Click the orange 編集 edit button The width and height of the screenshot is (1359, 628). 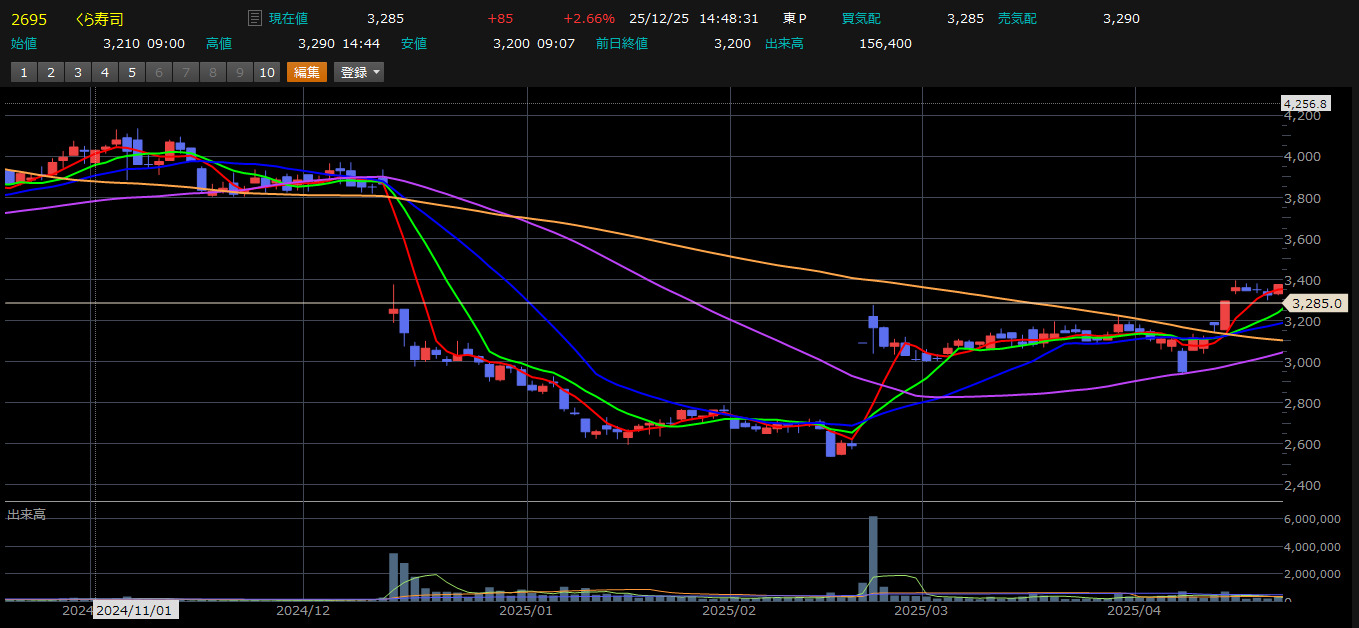tap(307, 72)
